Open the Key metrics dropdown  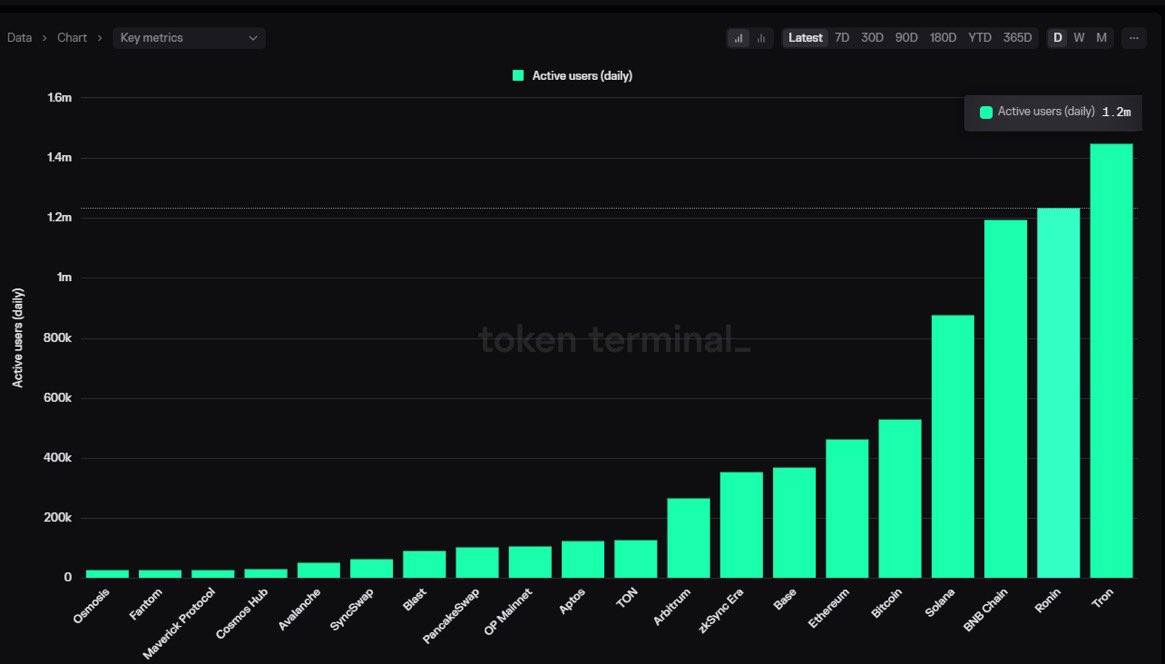[x=189, y=38]
